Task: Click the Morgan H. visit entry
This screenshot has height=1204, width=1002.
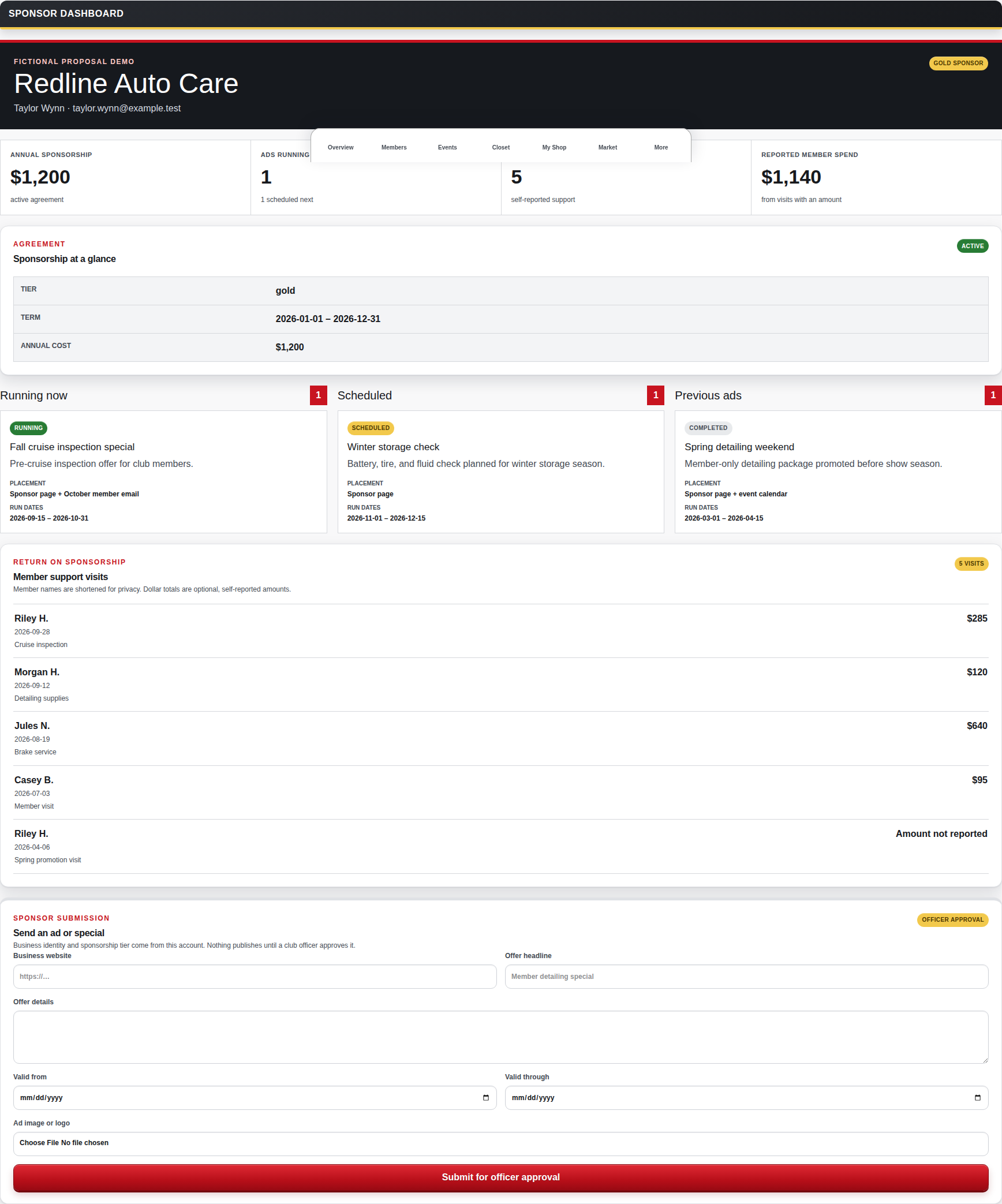Action: click(x=501, y=685)
